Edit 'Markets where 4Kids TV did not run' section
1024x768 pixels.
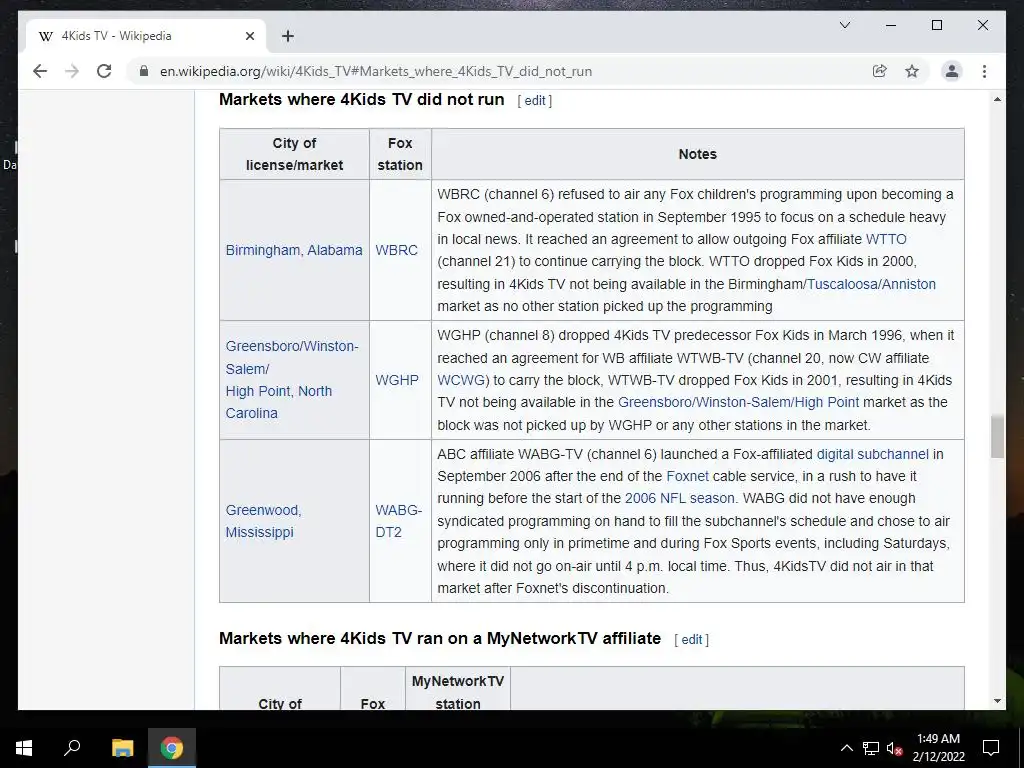click(534, 101)
